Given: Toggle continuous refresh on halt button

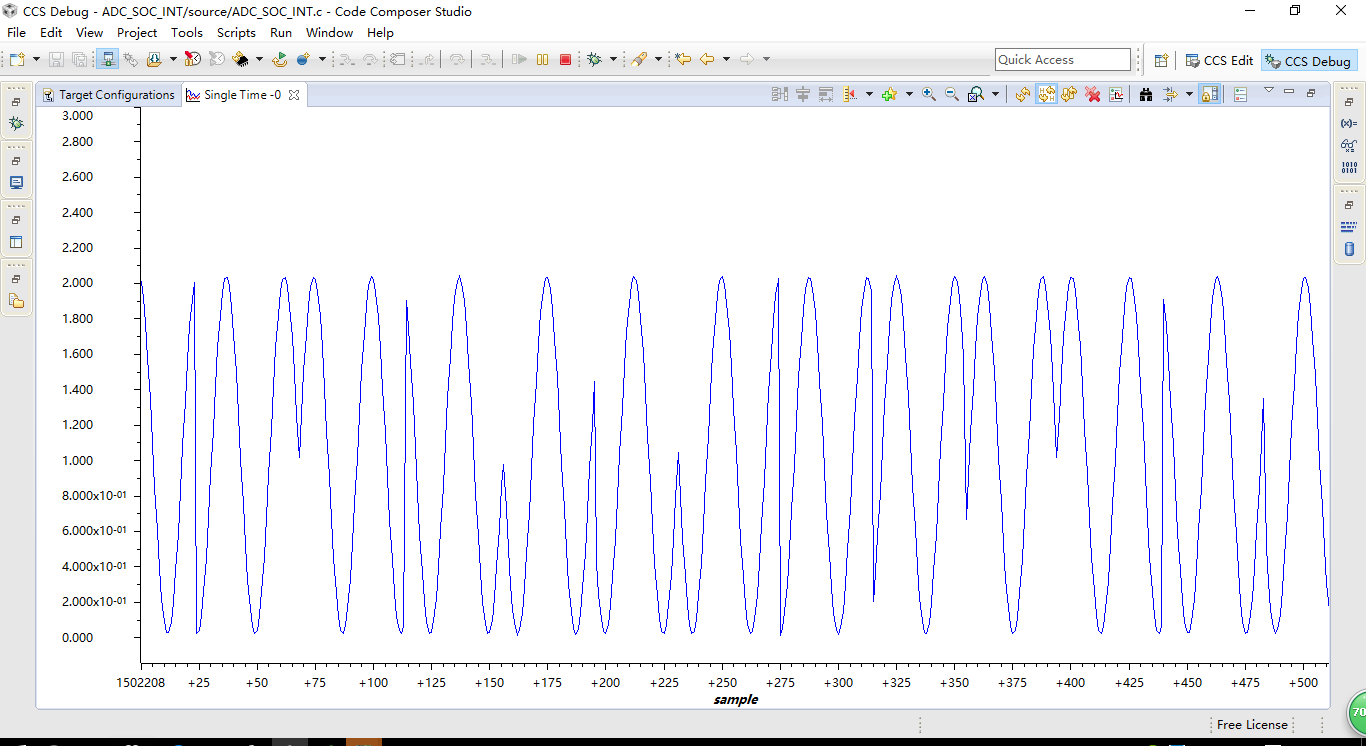Looking at the screenshot, I should 1046,94.
